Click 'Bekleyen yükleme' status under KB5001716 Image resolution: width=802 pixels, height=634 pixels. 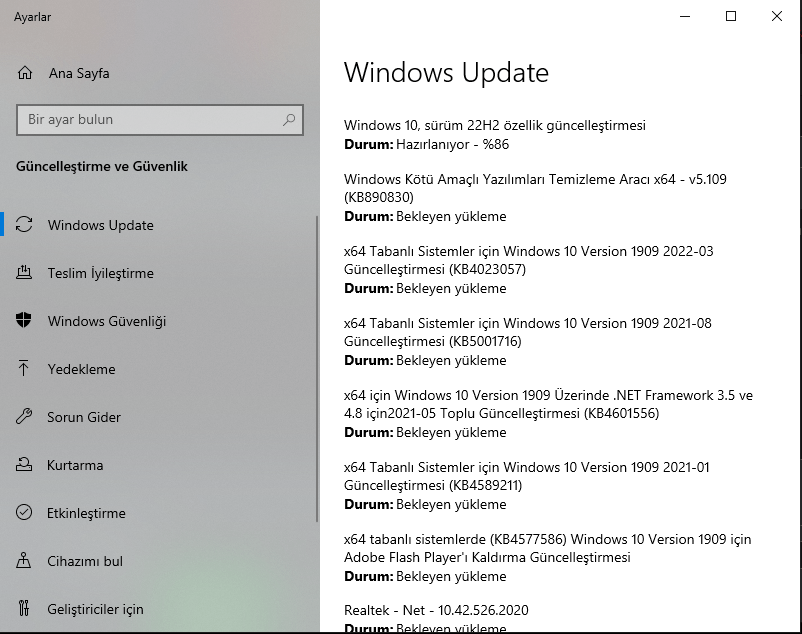pyautogui.click(x=451, y=360)
